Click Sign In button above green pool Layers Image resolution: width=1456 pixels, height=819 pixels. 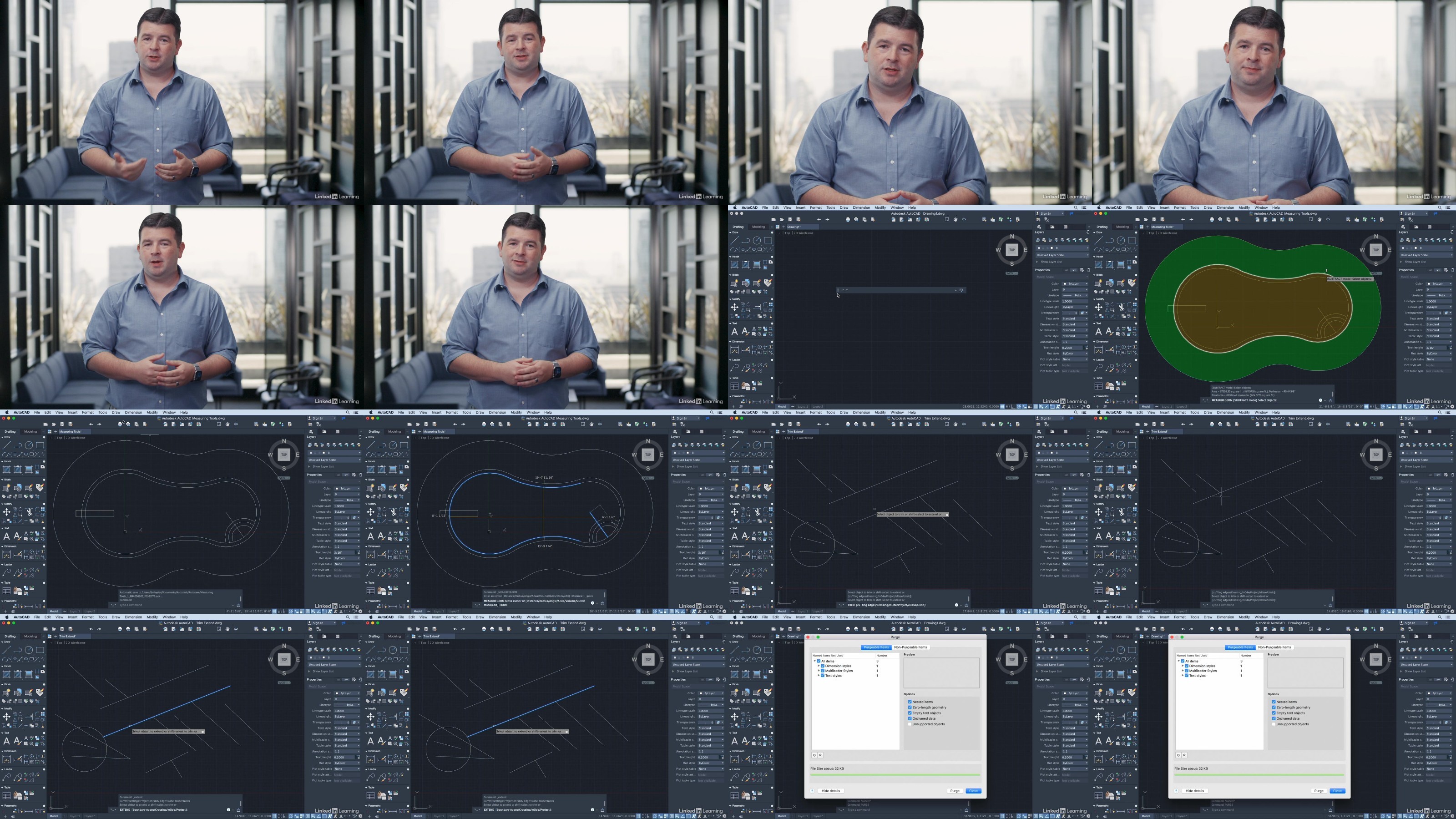[x=1410, y=213]
